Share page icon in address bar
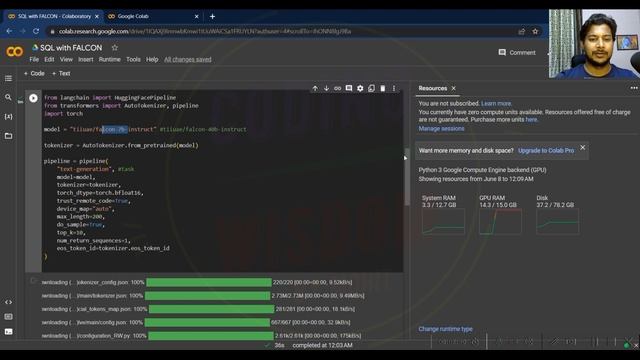 click(522, 31)
